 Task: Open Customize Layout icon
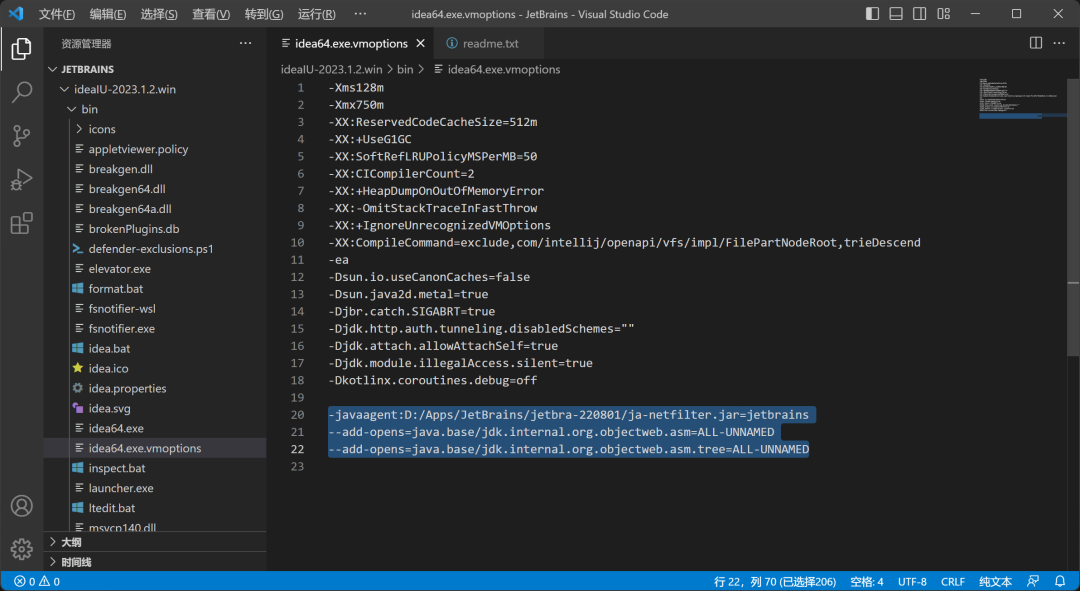pyautogui.click(x=943, y=14)
